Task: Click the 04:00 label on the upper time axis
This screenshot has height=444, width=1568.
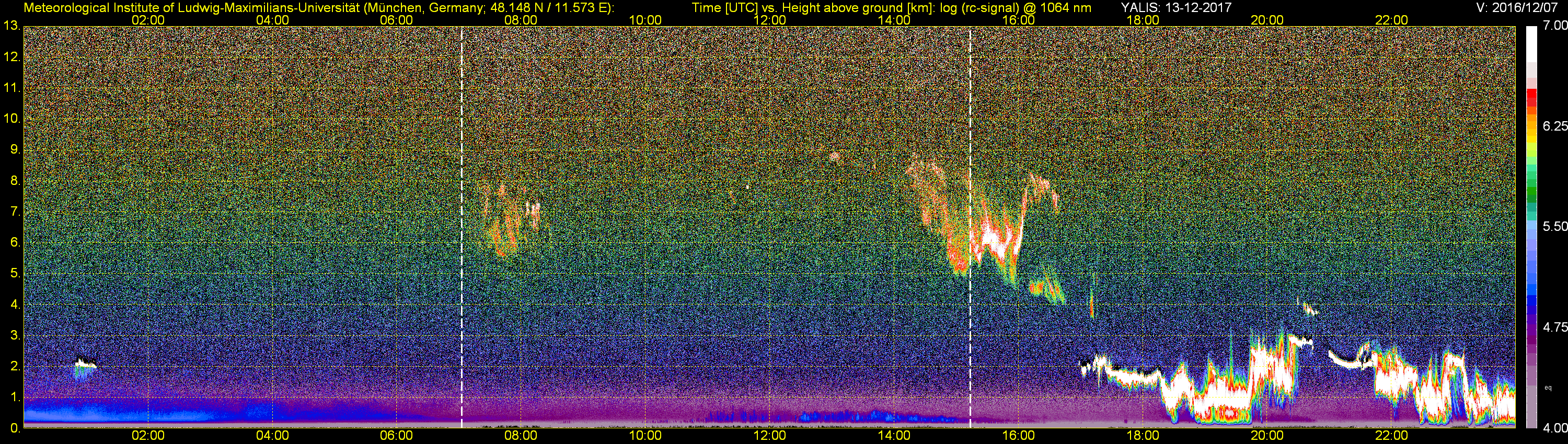Action: coord(272,20)
